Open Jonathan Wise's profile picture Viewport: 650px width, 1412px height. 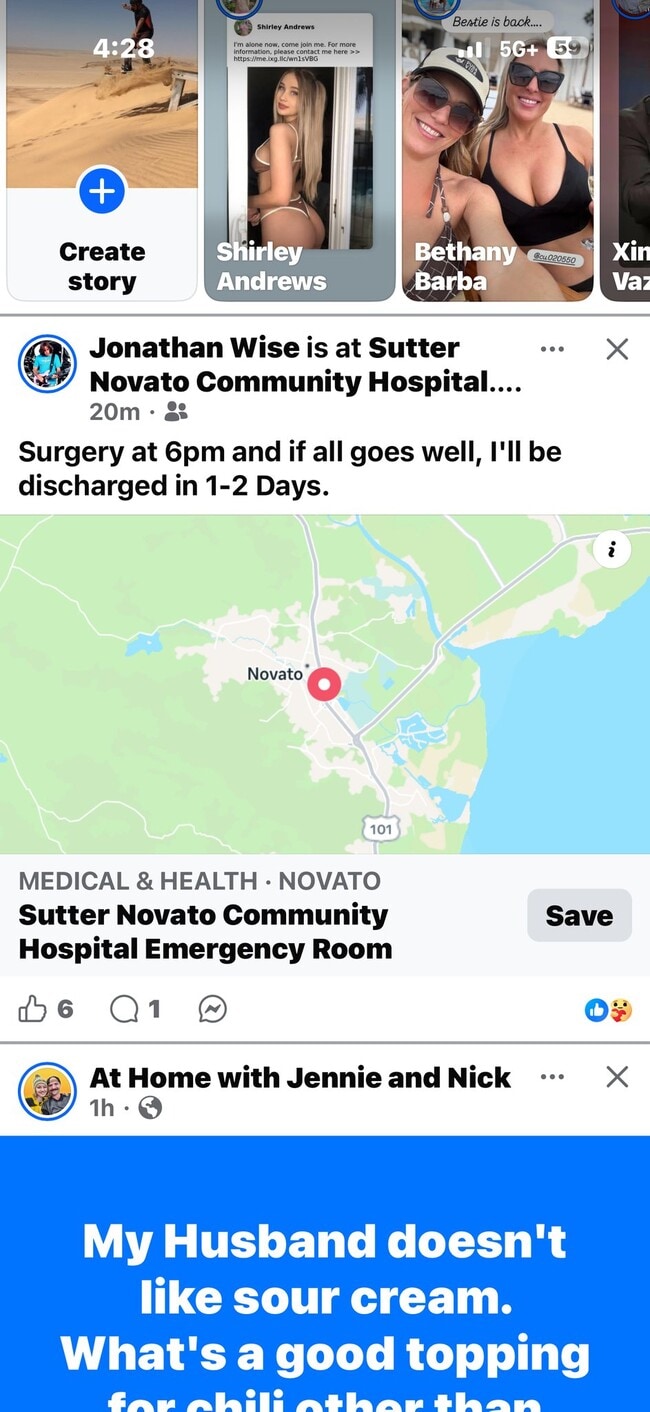48,364
